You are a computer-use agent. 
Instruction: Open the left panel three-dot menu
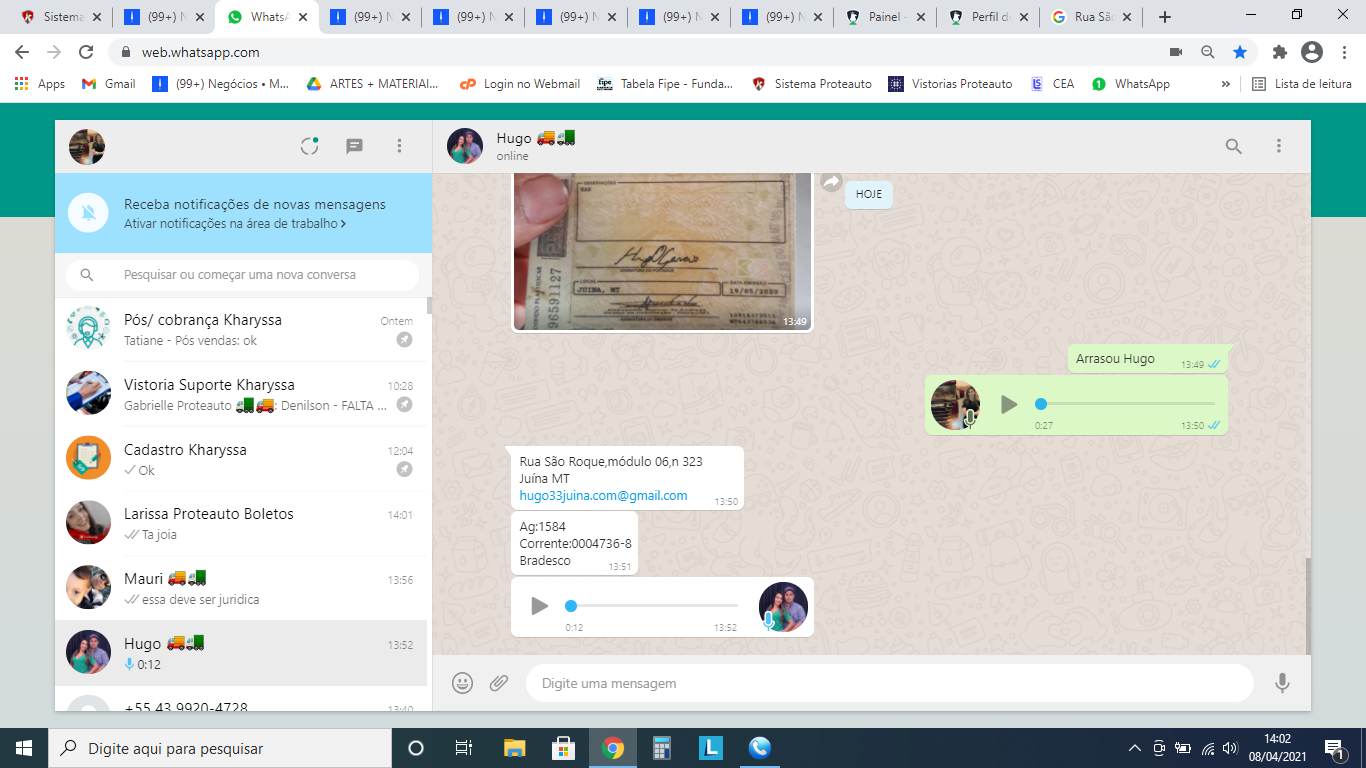click(x=399, y=146)
